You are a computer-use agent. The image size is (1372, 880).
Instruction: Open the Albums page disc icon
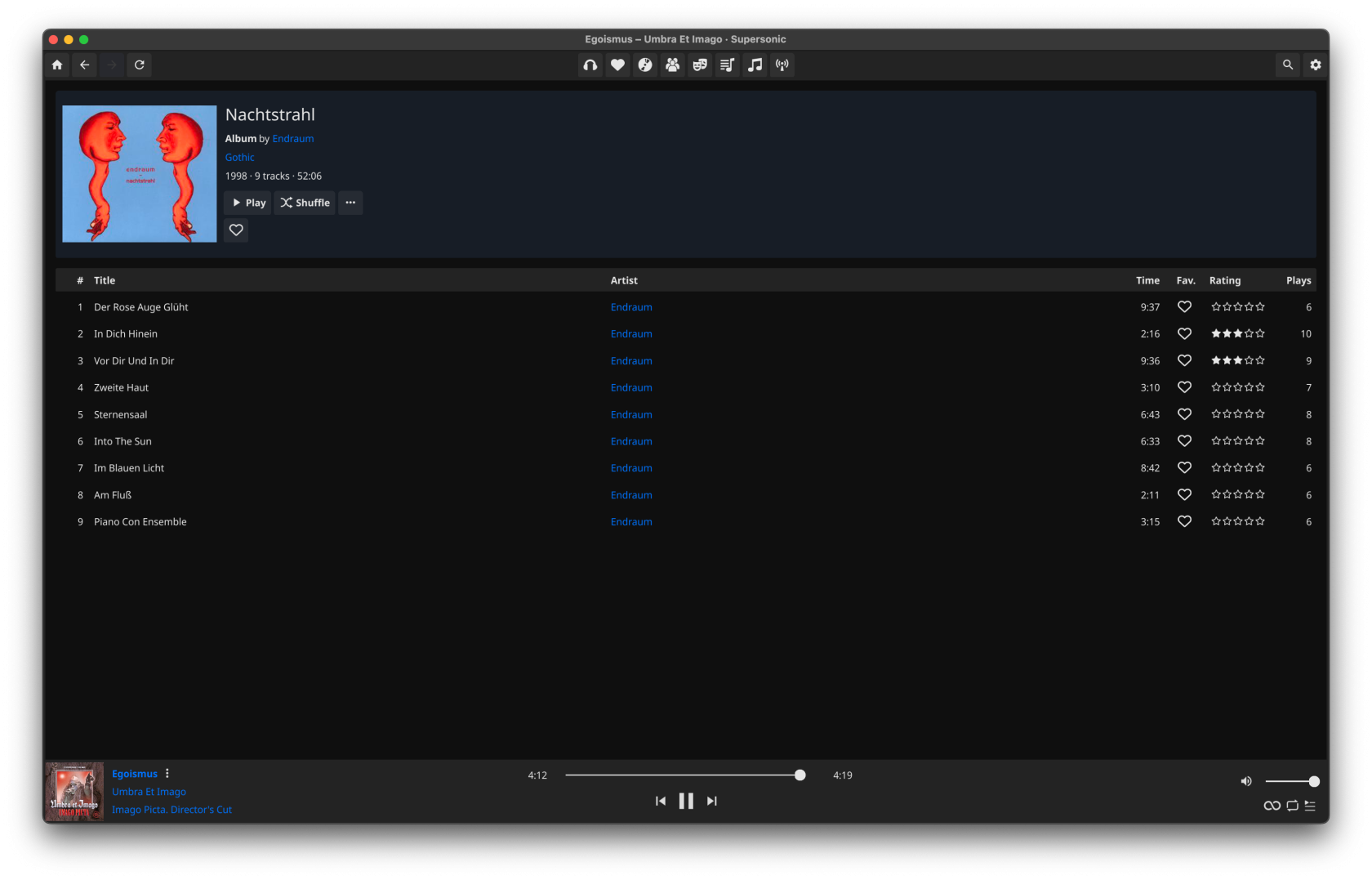[x=645, y=65]
